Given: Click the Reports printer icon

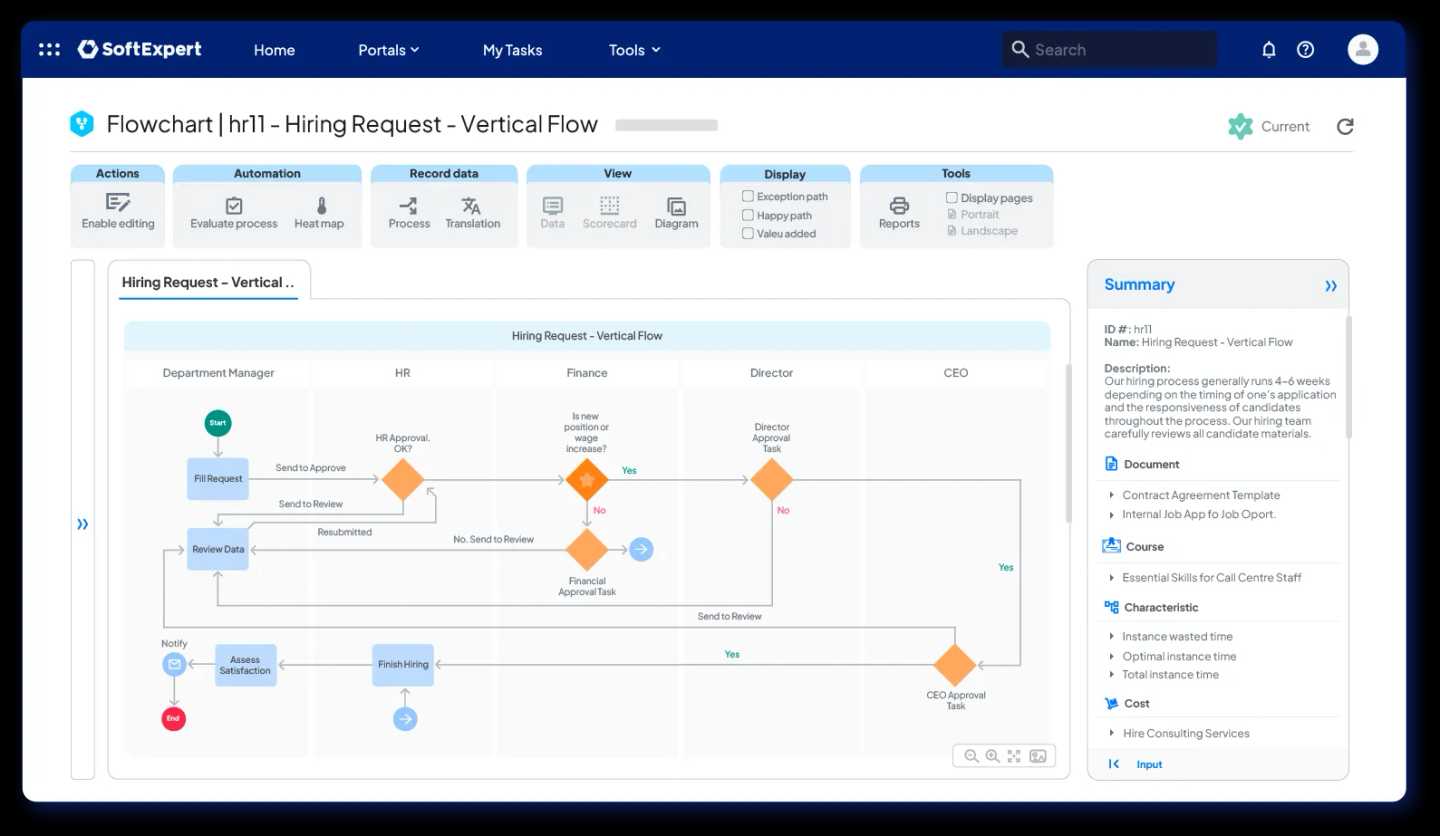Looking at the screenshot, I should tap(899, 206).
